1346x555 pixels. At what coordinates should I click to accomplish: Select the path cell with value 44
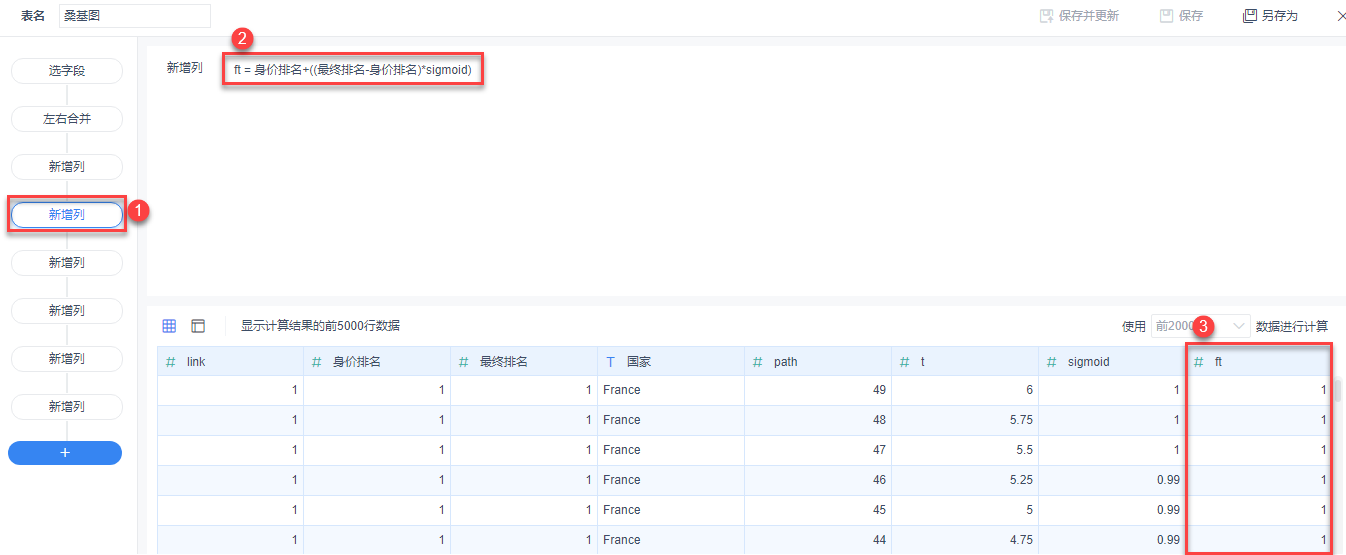click(818, 540)
